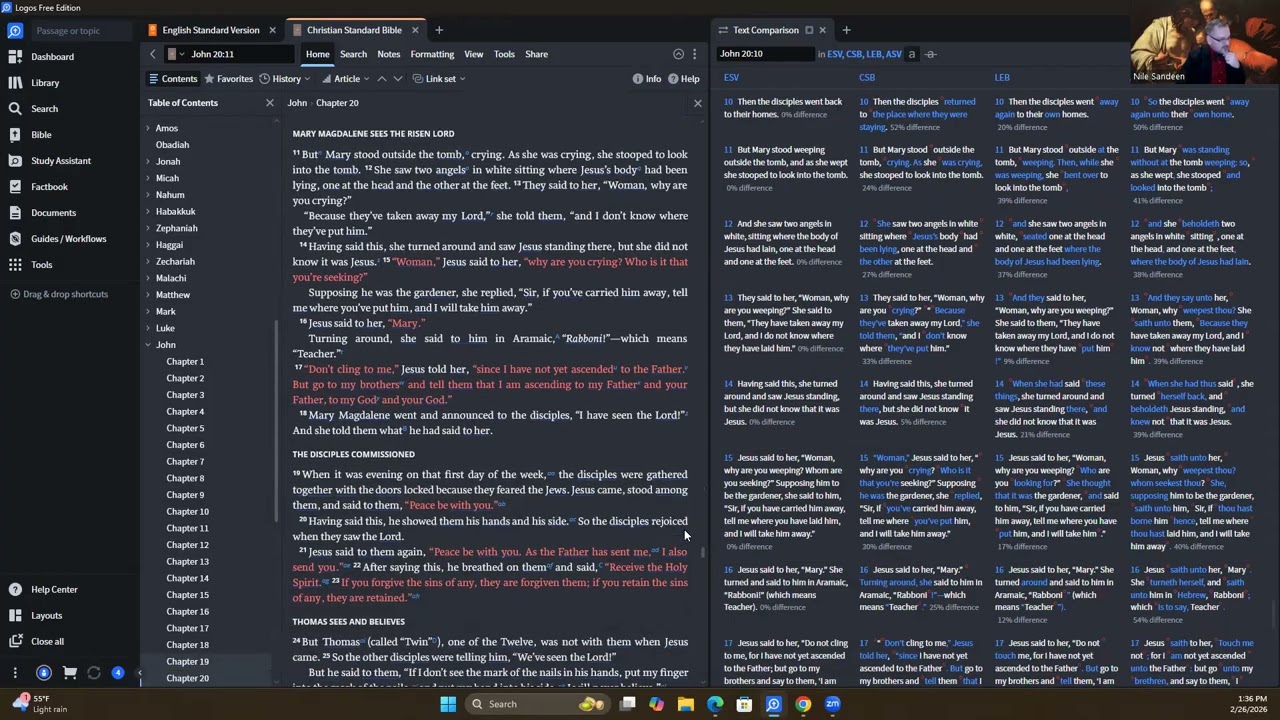Open the Link set dropdown
The width and height of the screenshot is (1280, 720).
[x=439, y=79]
